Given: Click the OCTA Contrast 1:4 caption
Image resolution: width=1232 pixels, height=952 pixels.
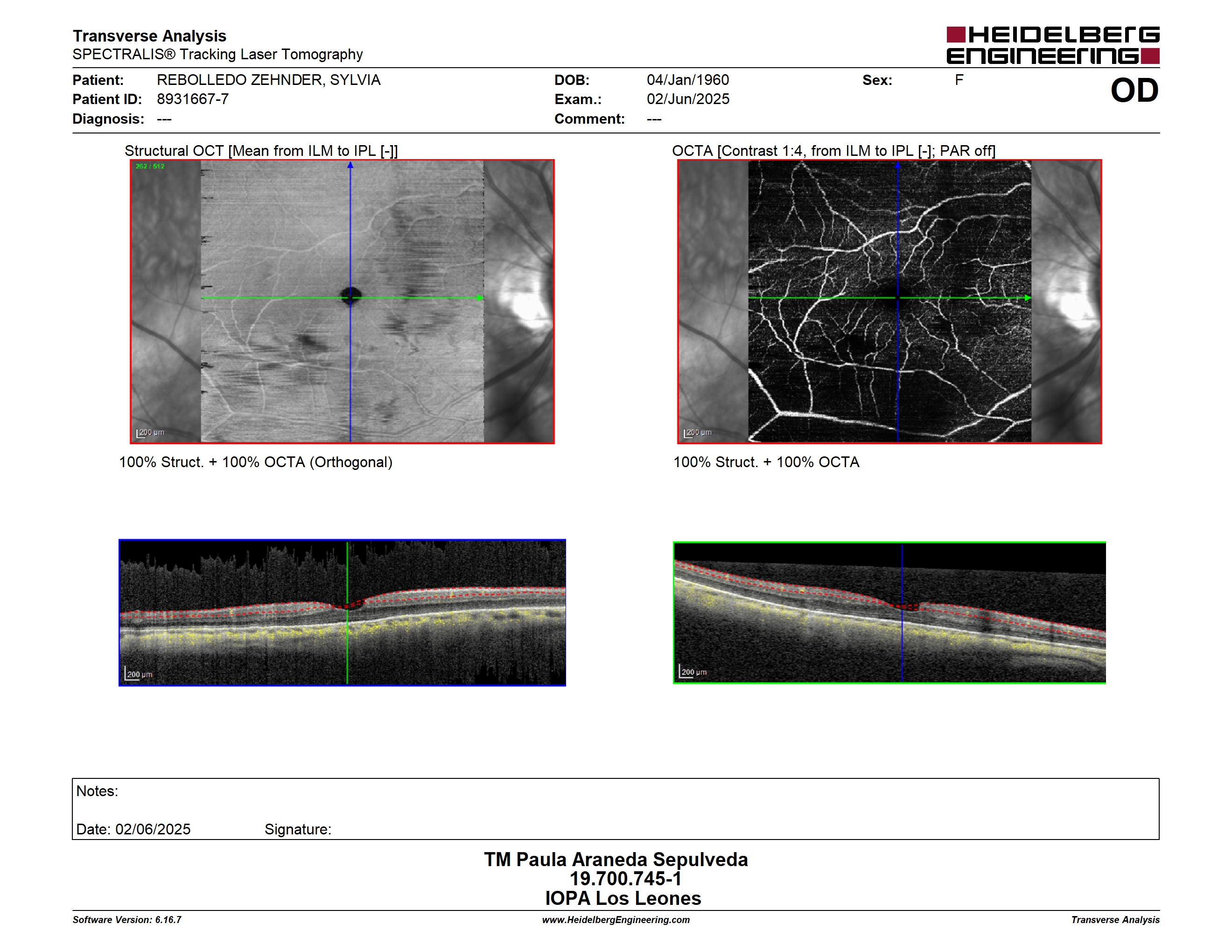Looking at the screenshot, I should point(833,151).
